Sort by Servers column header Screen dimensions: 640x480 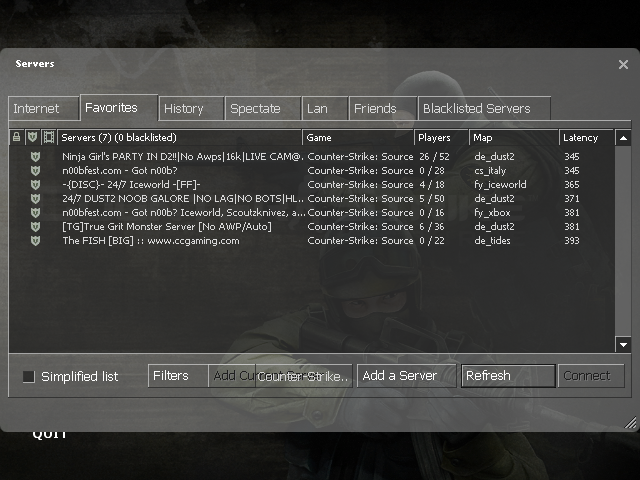(x=180, y=138)
